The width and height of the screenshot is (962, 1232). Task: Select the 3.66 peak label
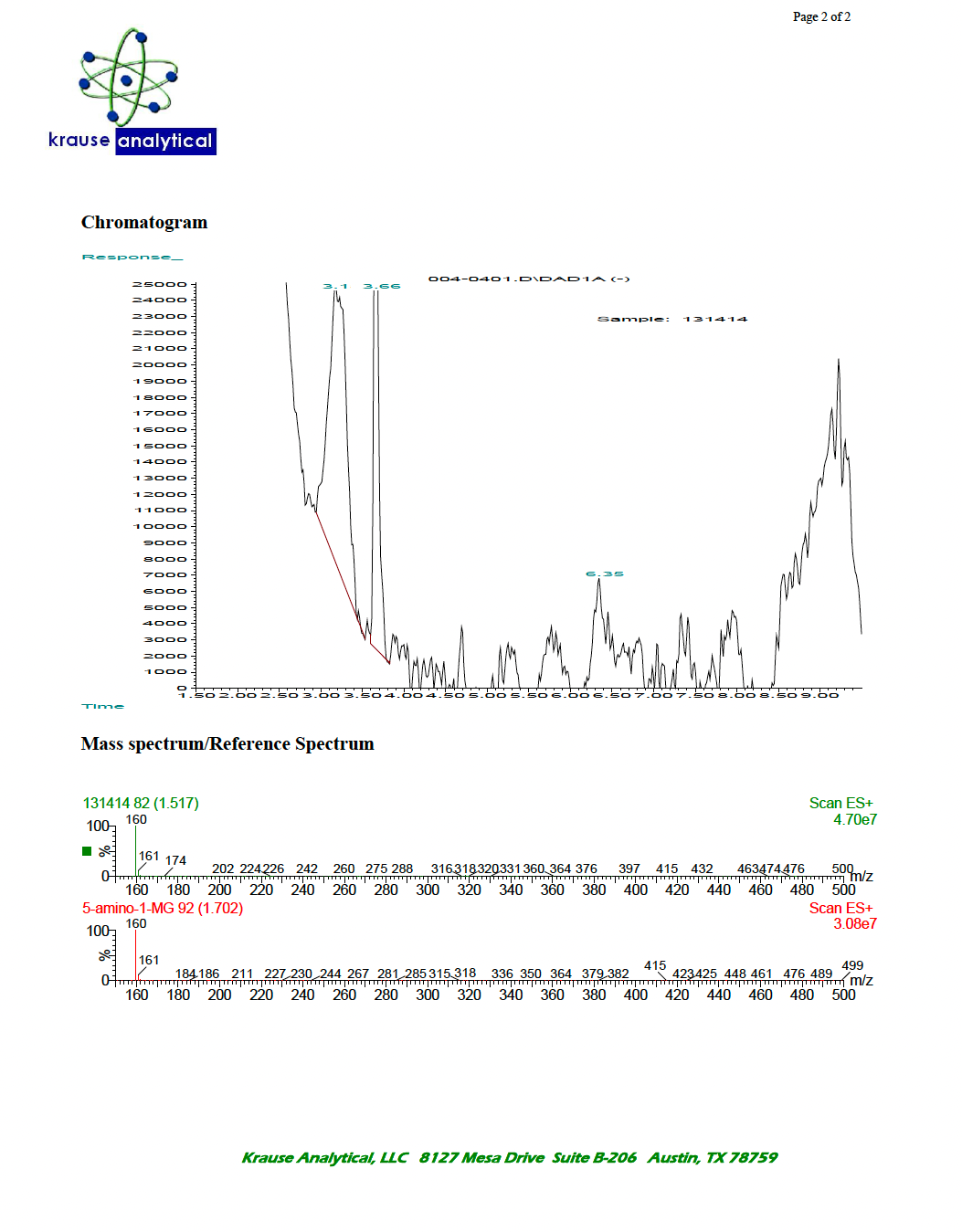[x=382, y=287]
